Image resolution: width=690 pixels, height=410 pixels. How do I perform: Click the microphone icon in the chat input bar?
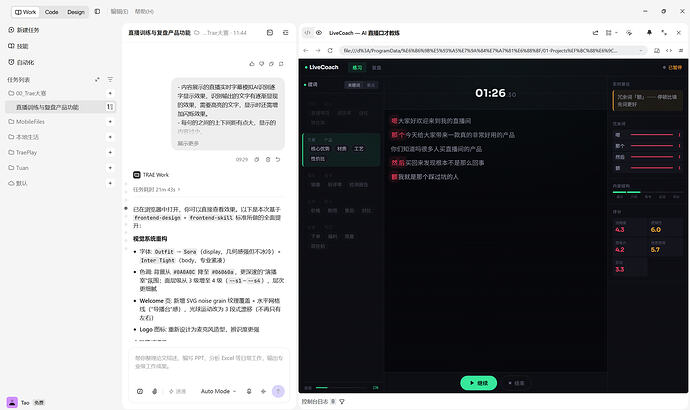tap(249, 391)
